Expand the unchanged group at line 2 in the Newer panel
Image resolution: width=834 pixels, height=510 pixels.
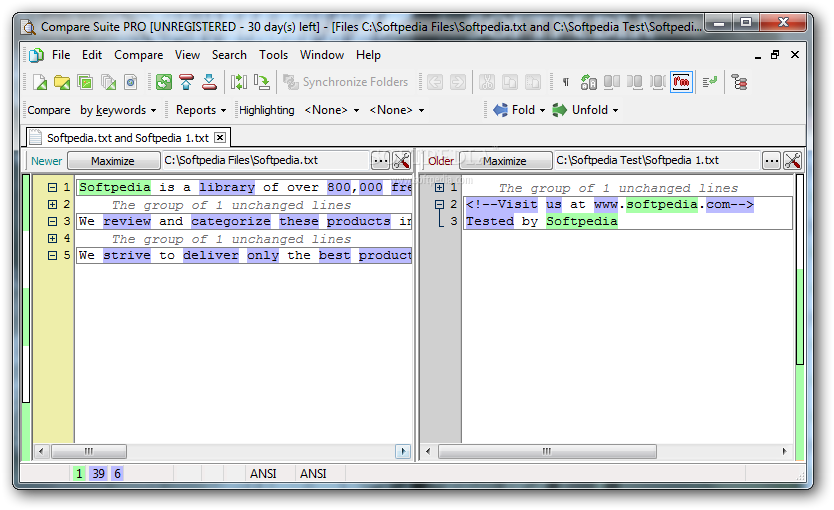[x=52, y=204]
